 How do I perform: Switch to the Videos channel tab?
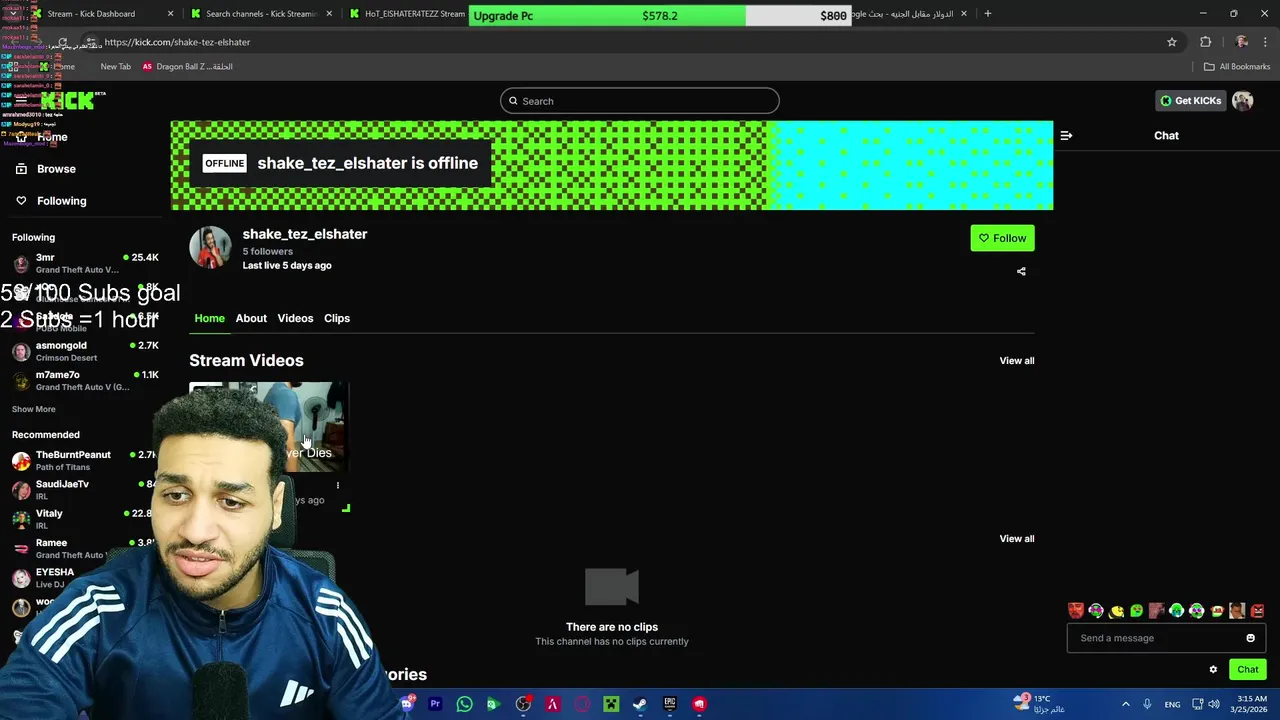[295, 318]
